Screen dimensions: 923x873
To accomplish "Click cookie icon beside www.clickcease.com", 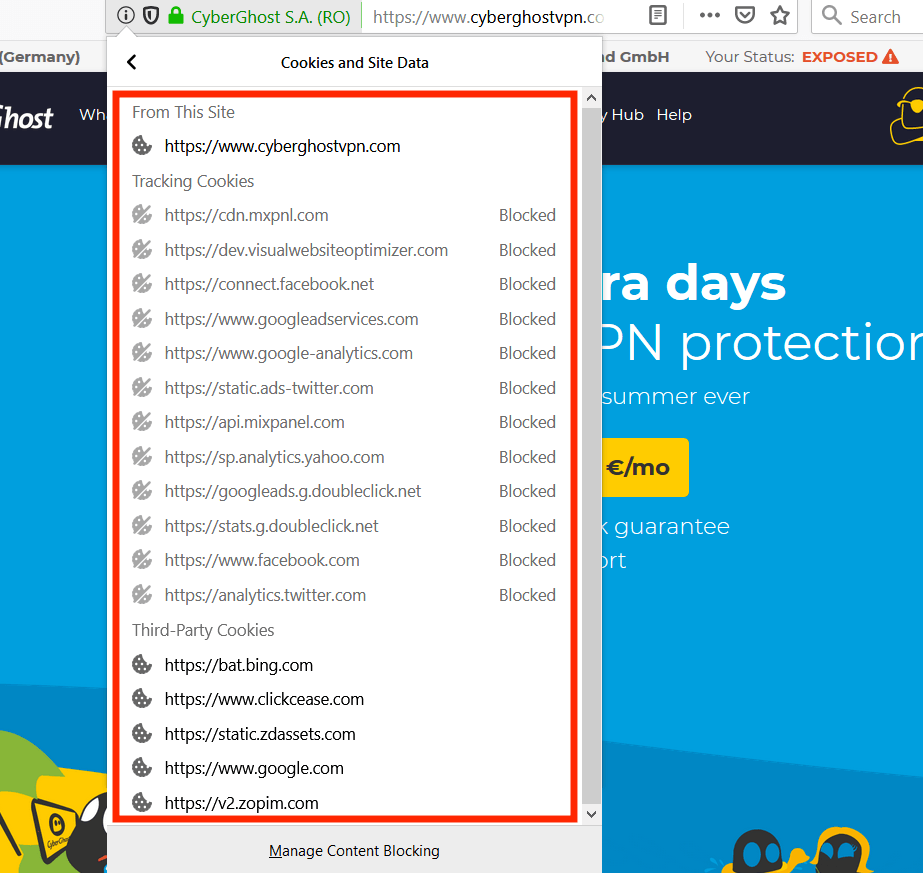I will [142, 699].
